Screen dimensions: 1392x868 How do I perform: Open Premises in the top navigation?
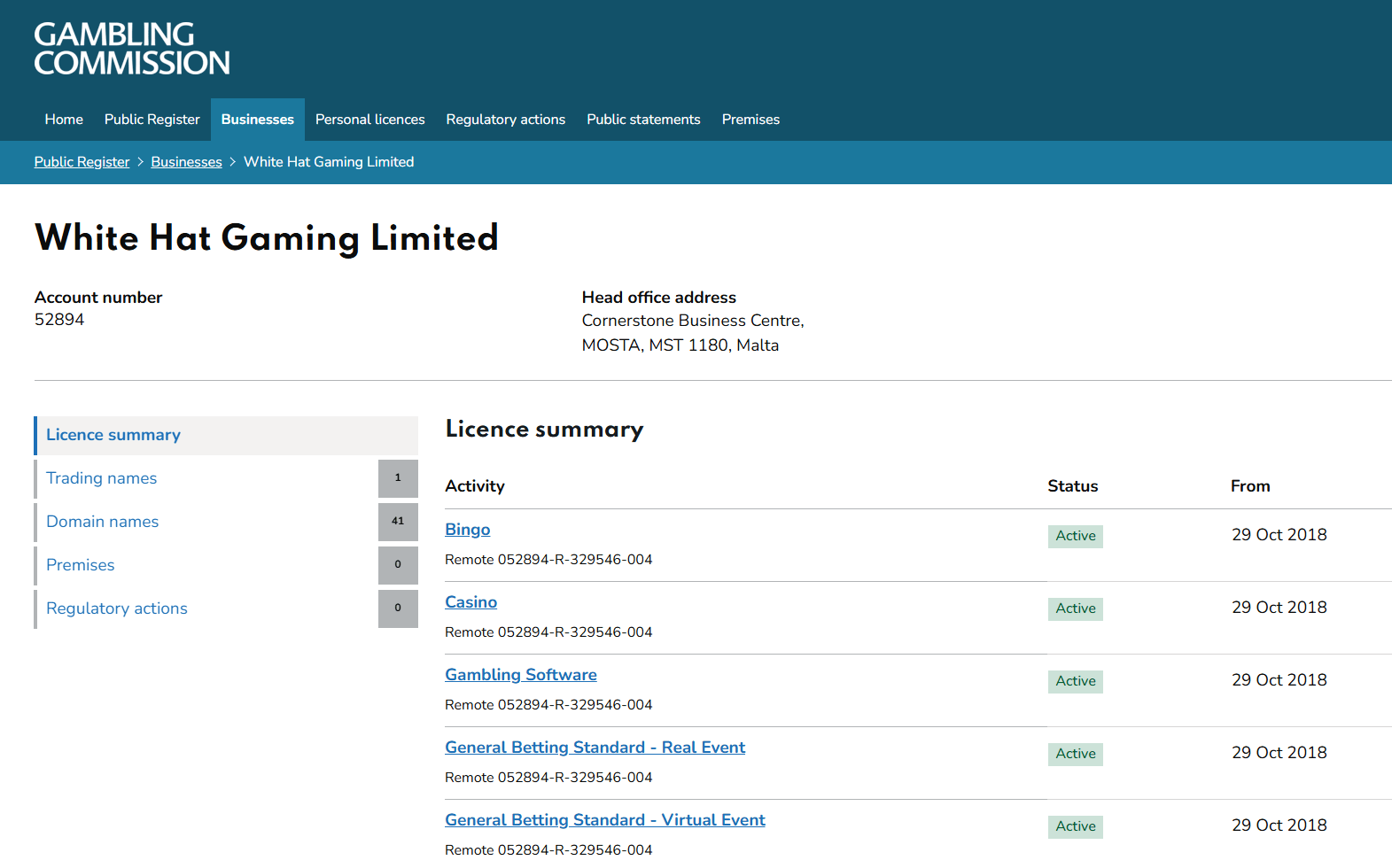click(x=750, y=120)
